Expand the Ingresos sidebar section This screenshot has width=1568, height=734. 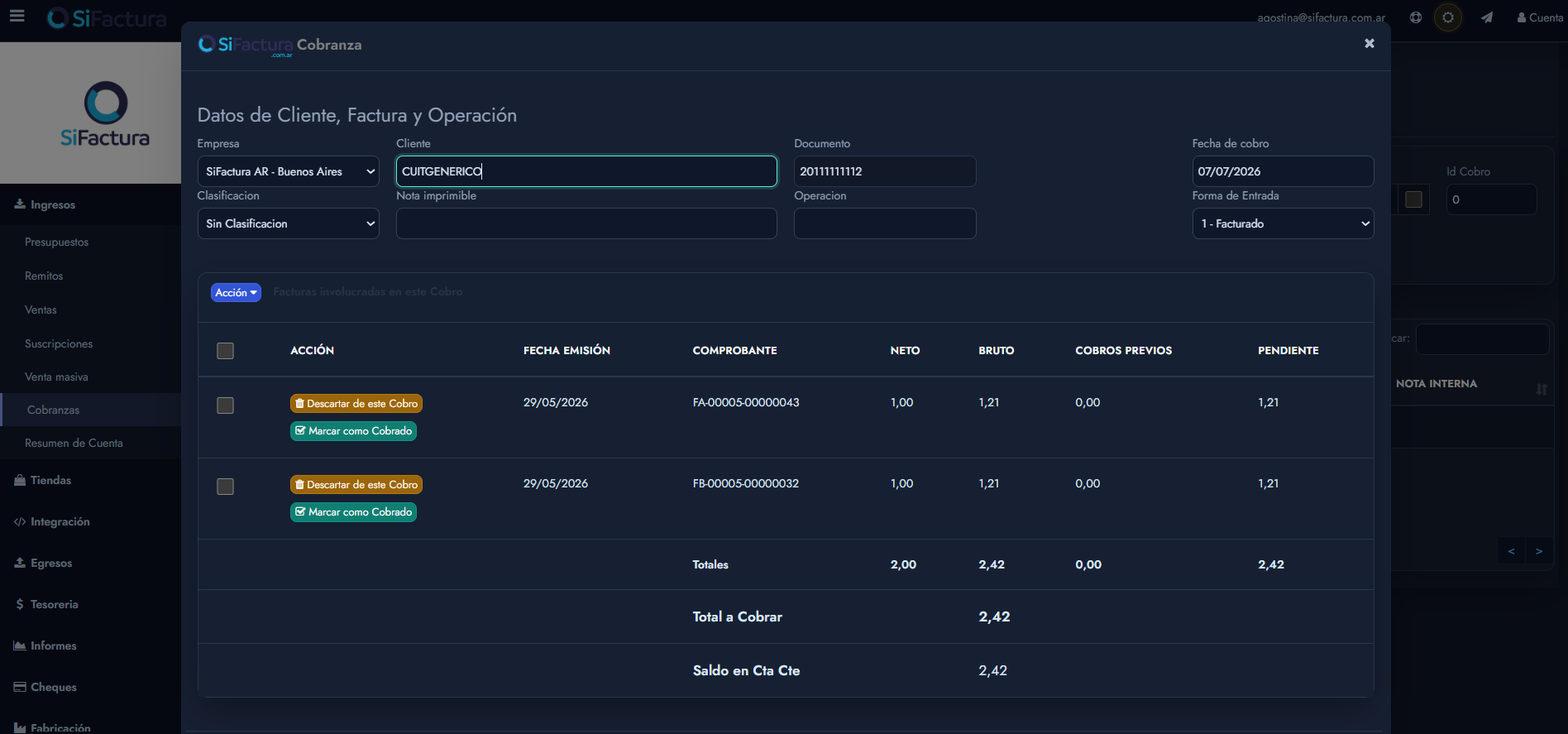(x=90, y=204)
